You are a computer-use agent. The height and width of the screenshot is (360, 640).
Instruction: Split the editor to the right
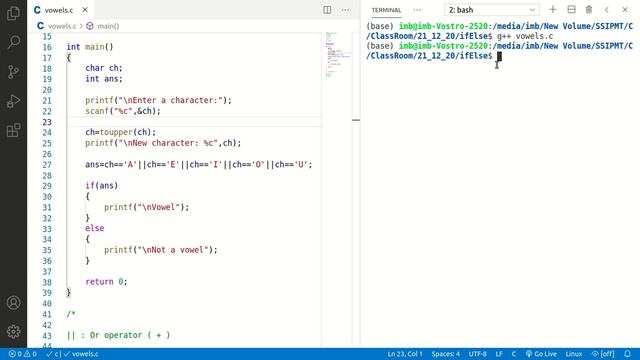point(327,10)
